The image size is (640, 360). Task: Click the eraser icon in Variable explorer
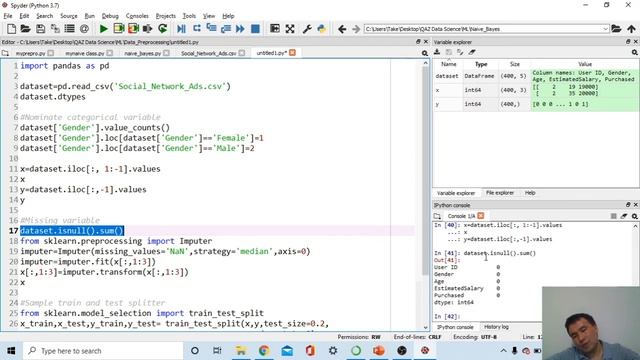pyautogui.click(x=472, y=52)
